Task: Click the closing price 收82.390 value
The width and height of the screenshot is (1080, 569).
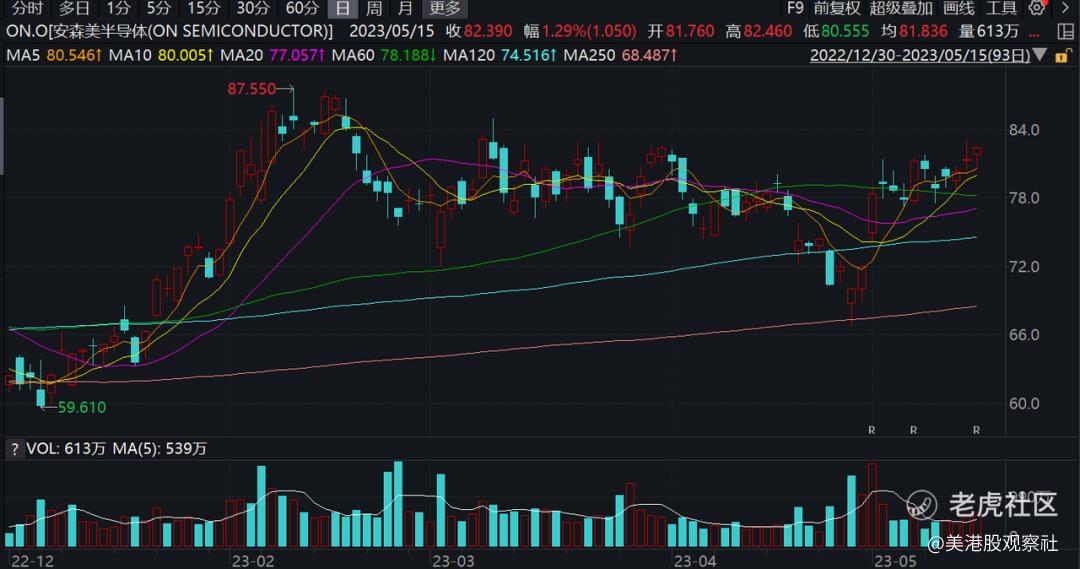Action: 479,31
